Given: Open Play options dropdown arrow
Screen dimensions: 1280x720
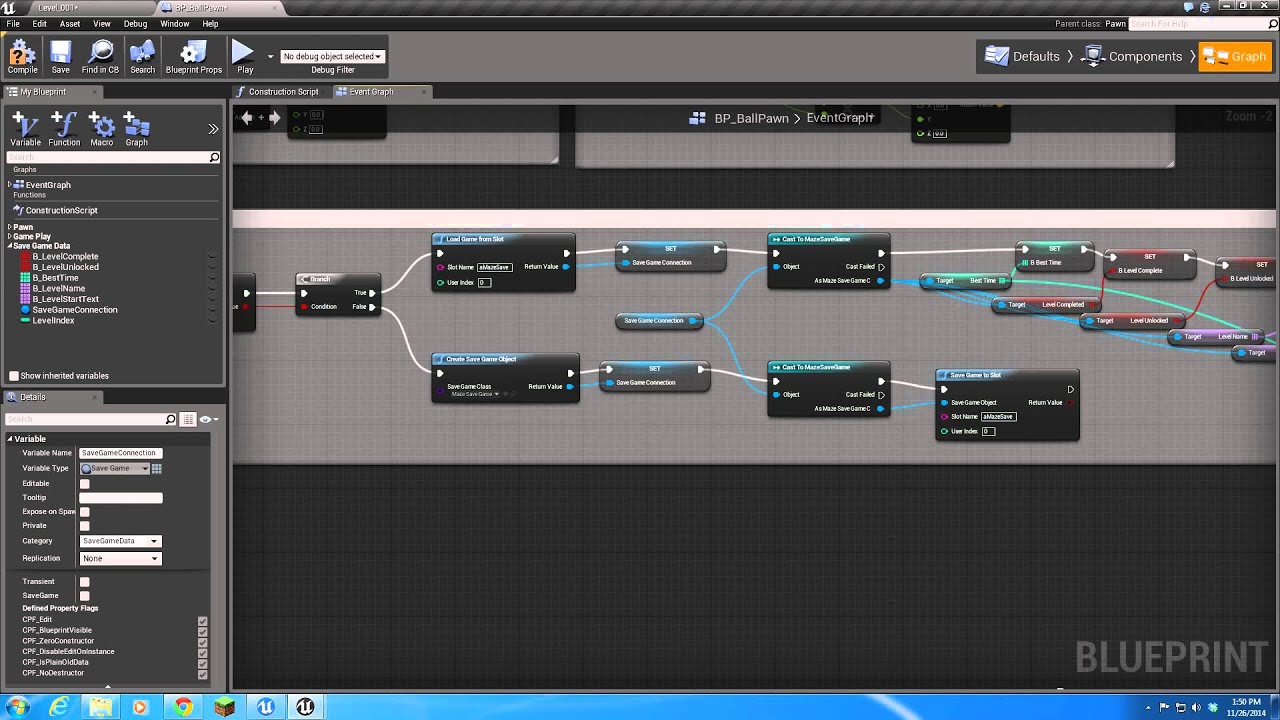Looking at the screenshot, I should tap(270, 56).
